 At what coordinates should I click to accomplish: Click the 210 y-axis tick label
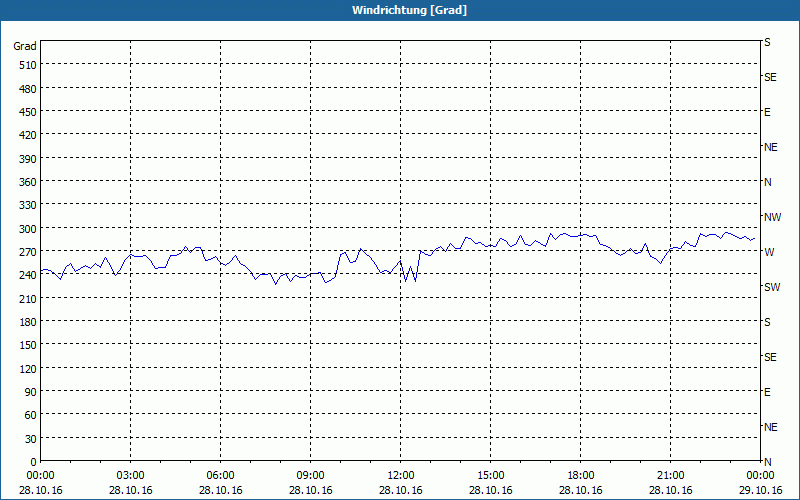pyautogui.click(x=28, y=298)
